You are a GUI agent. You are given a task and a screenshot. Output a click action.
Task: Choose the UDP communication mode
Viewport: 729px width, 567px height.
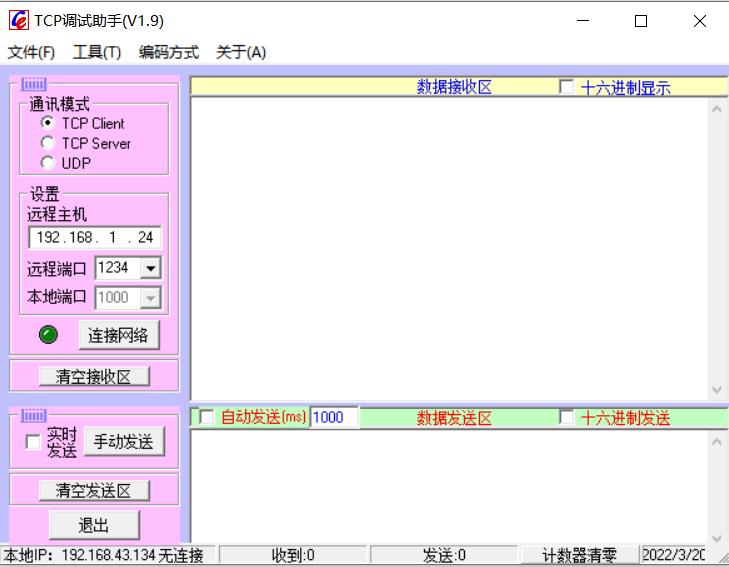[x=47, y=163]
